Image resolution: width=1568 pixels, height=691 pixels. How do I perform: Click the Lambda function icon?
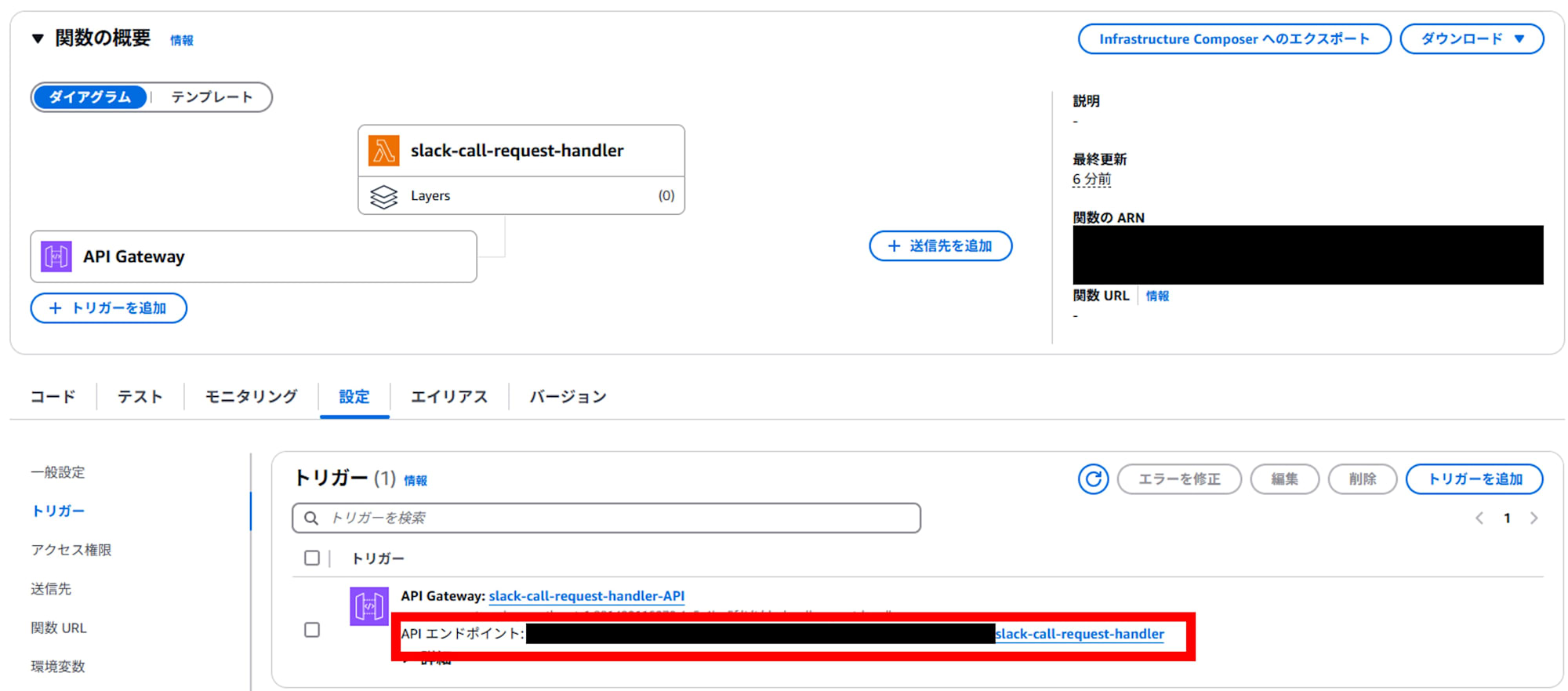tap(383, 151)
